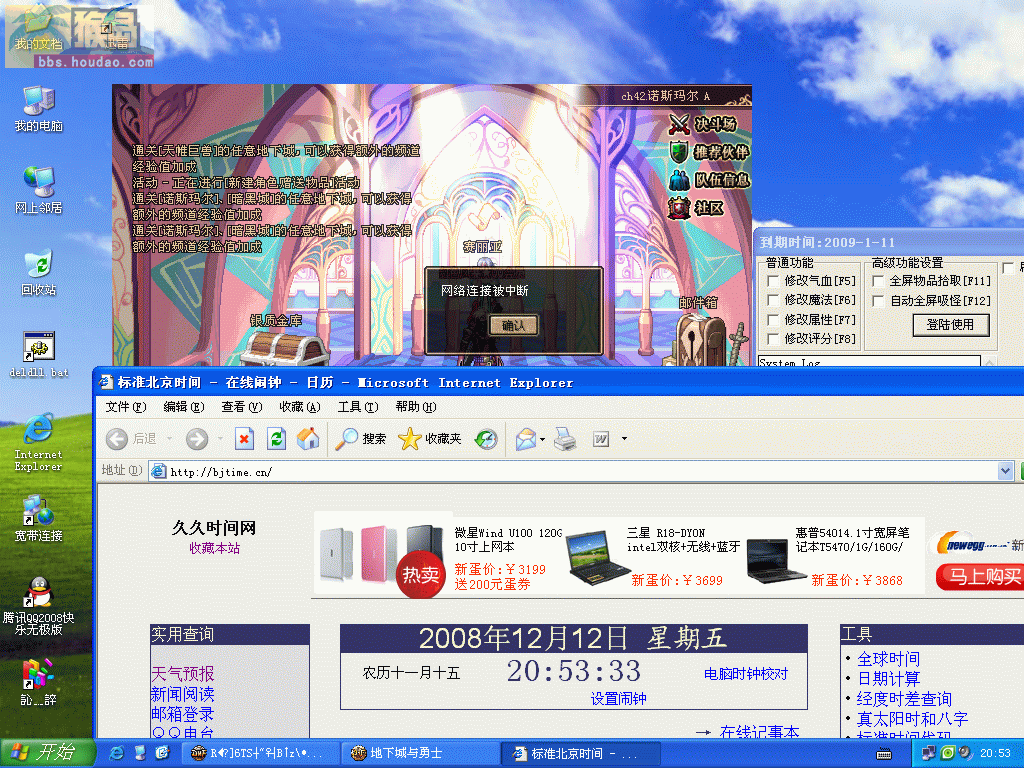Click the 设置闹钟 link
Image resolution: width=1024 pixels, height=768 pixels.
(x=618, y=699)
